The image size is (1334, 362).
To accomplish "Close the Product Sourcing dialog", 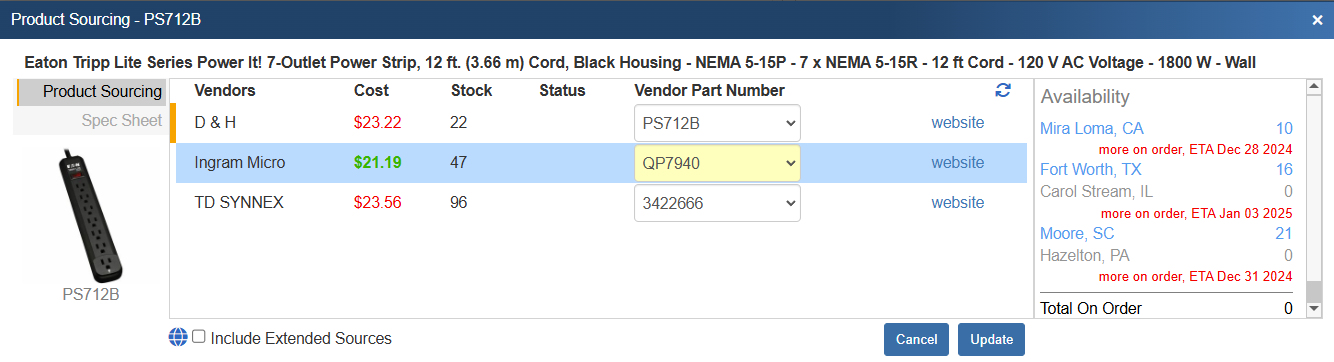I will pos(1317,19).
